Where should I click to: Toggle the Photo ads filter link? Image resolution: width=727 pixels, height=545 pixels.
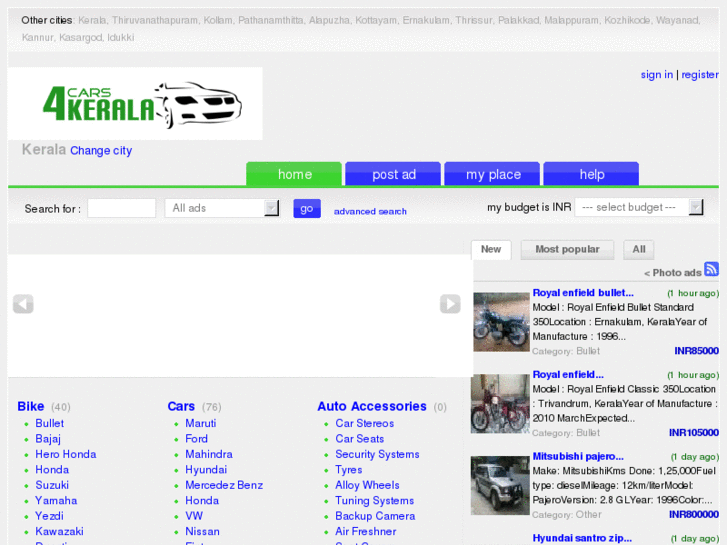point(672,273)
